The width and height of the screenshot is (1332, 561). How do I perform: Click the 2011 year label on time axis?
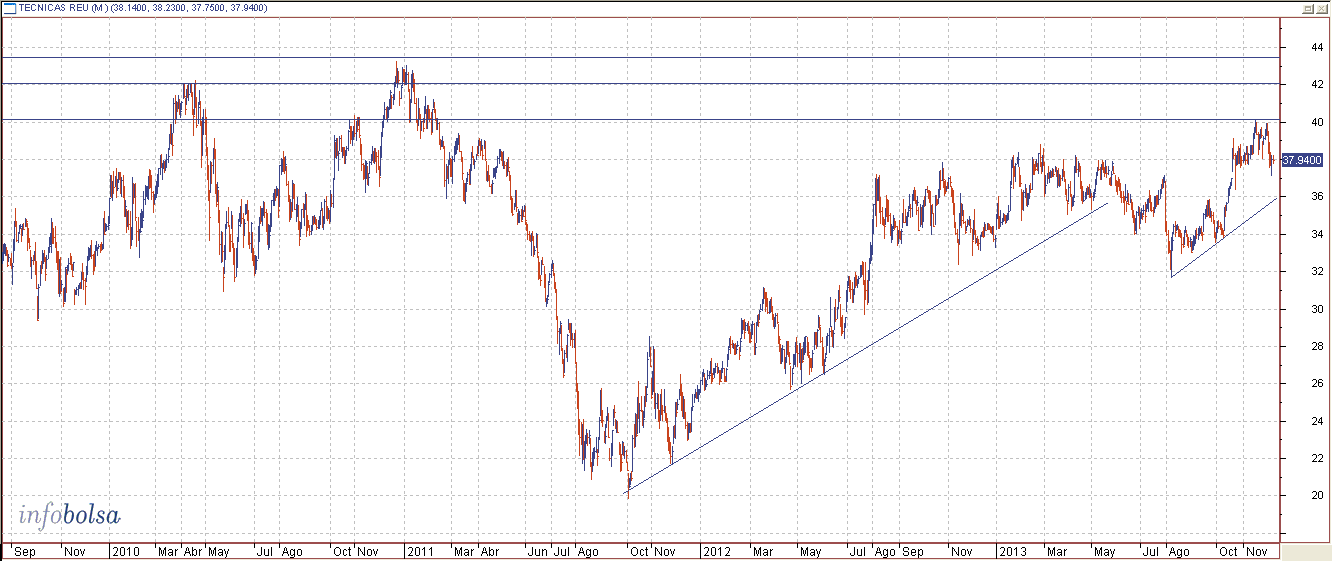pyautogui.click(x=421, y=551)
